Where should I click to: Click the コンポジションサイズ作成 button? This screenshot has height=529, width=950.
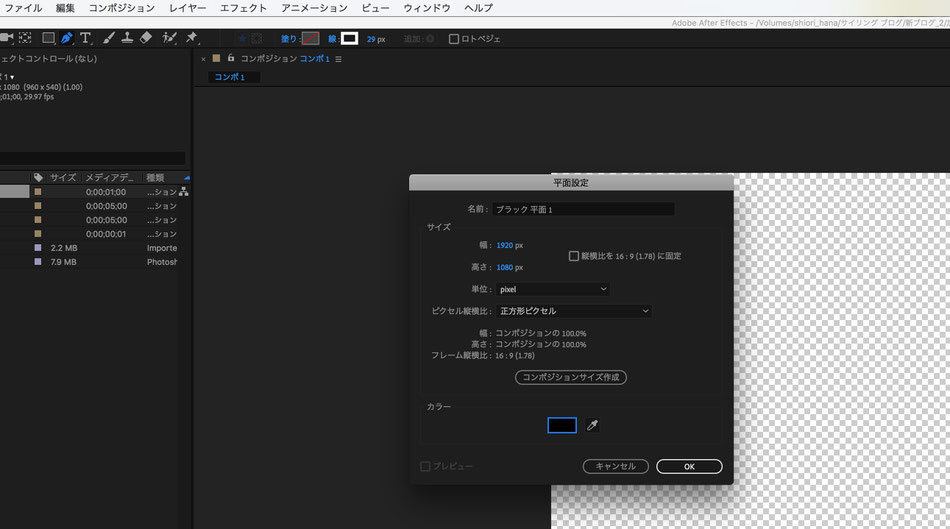[x=571, y=377]
